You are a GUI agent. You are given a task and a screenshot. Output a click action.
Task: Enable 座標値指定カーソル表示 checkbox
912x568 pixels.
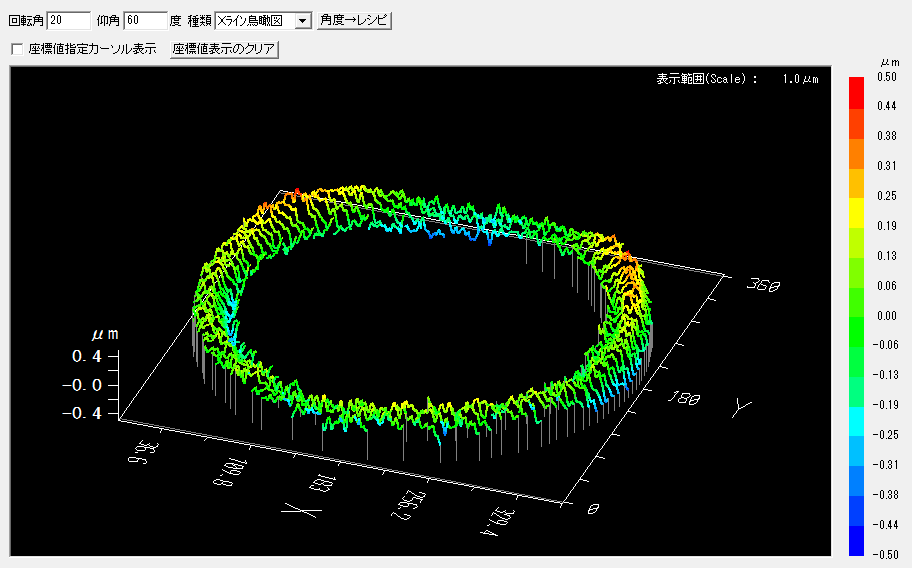coord(17,49)
